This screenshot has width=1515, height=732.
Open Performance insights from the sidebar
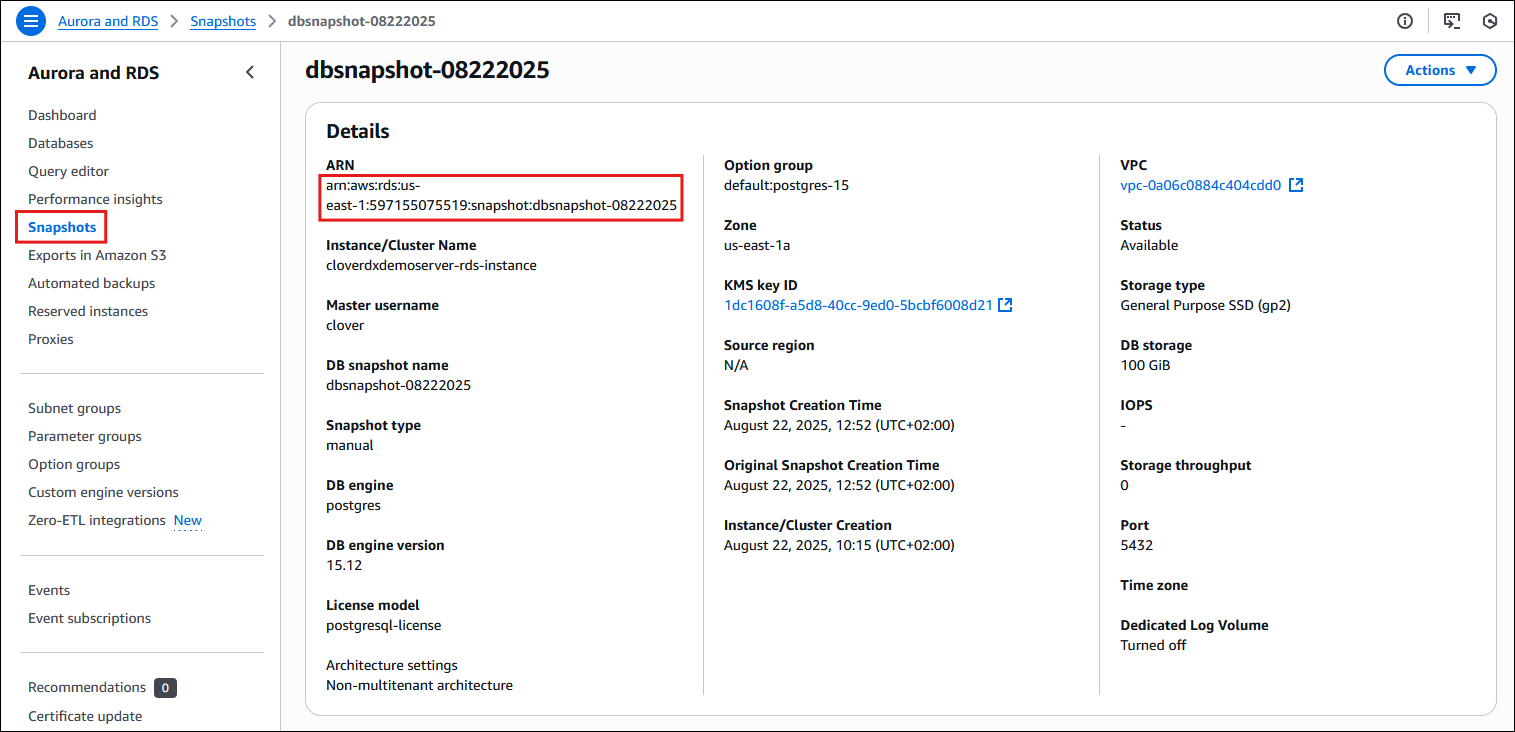[95, 199]
